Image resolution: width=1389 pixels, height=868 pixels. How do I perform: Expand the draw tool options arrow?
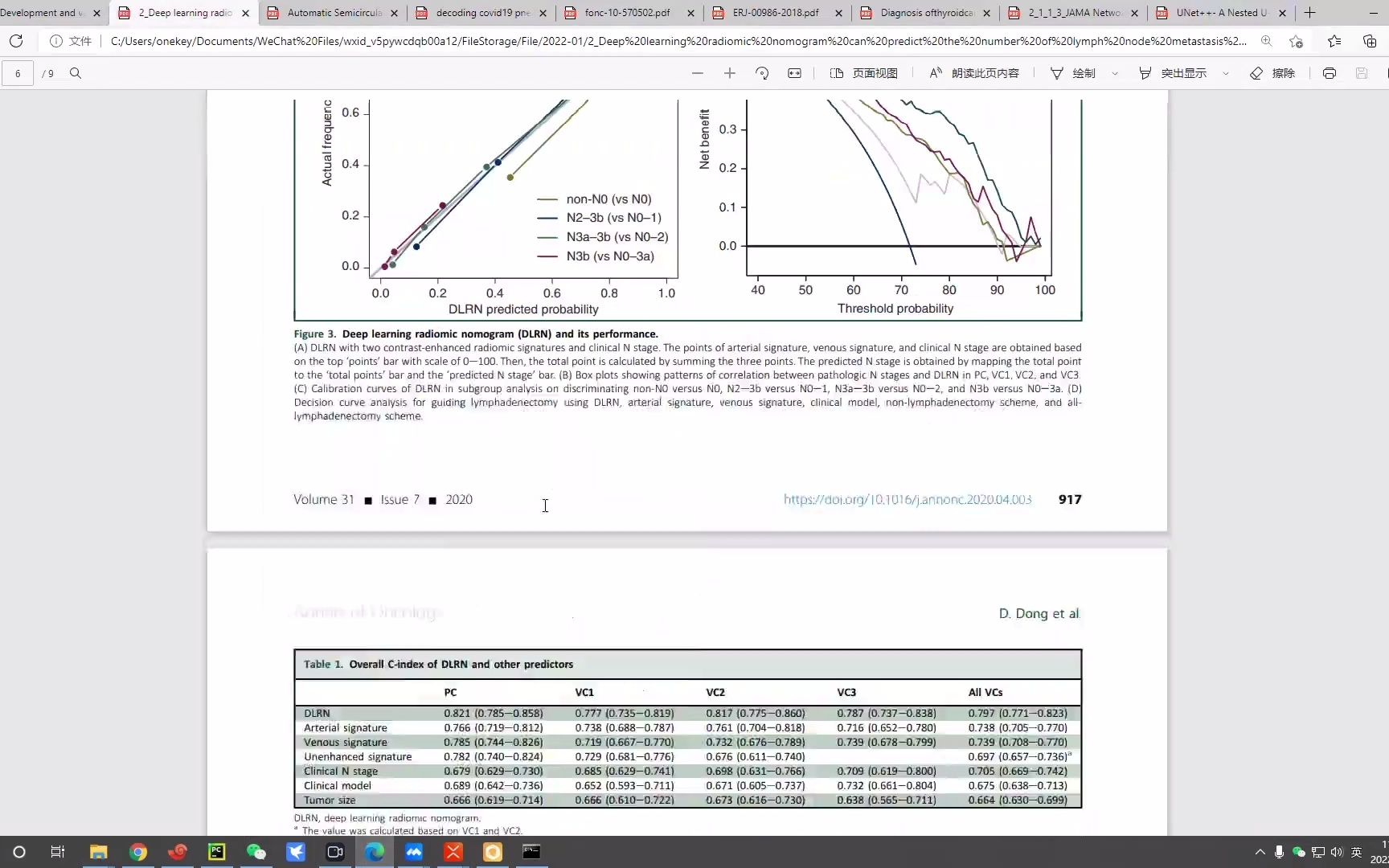coord(1115,73)
